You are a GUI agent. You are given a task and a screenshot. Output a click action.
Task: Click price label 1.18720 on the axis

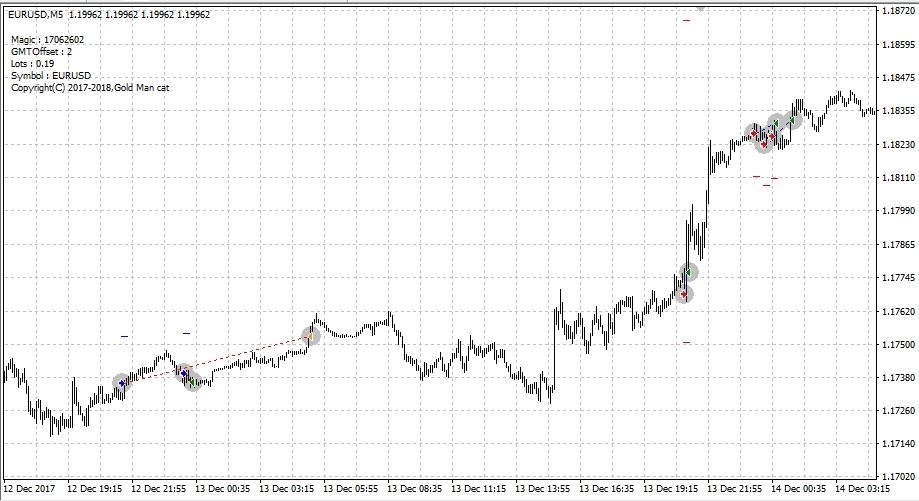pyautogui.click(x=898, y=11)
